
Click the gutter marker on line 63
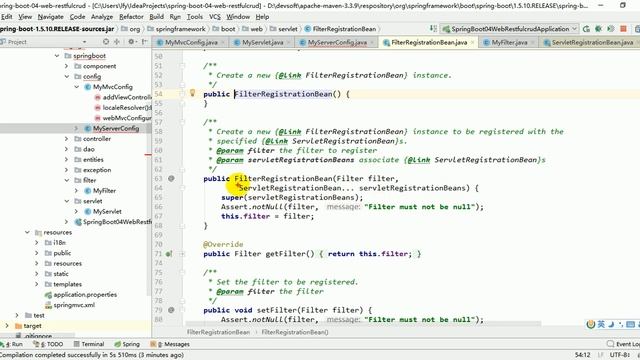click(171, 178)
